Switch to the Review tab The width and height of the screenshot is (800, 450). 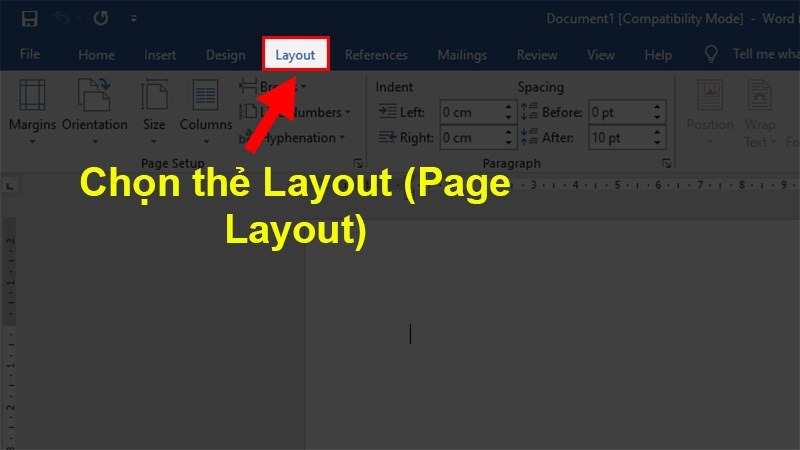[537, 55]
